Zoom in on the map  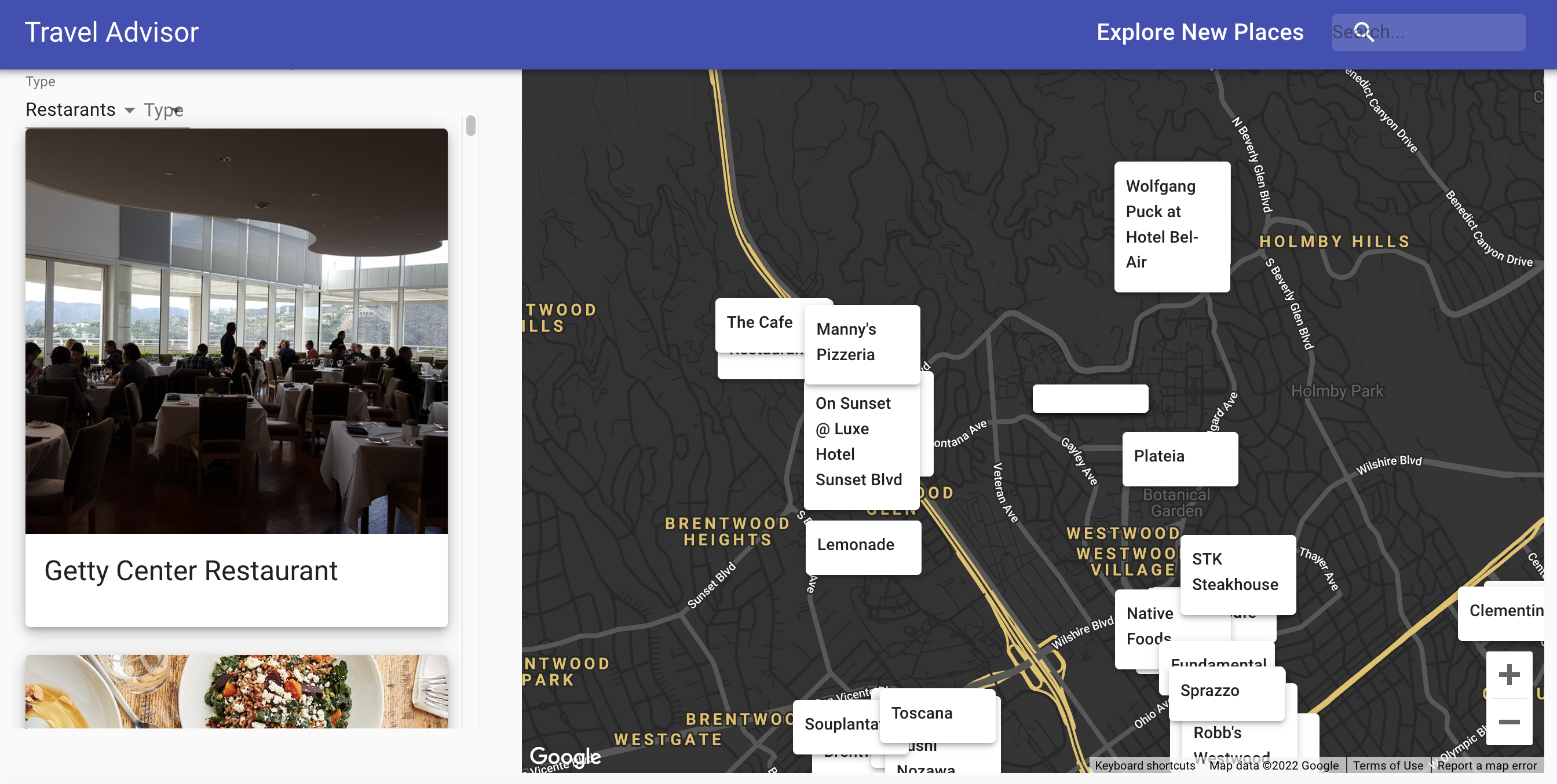click(1509, 675)
